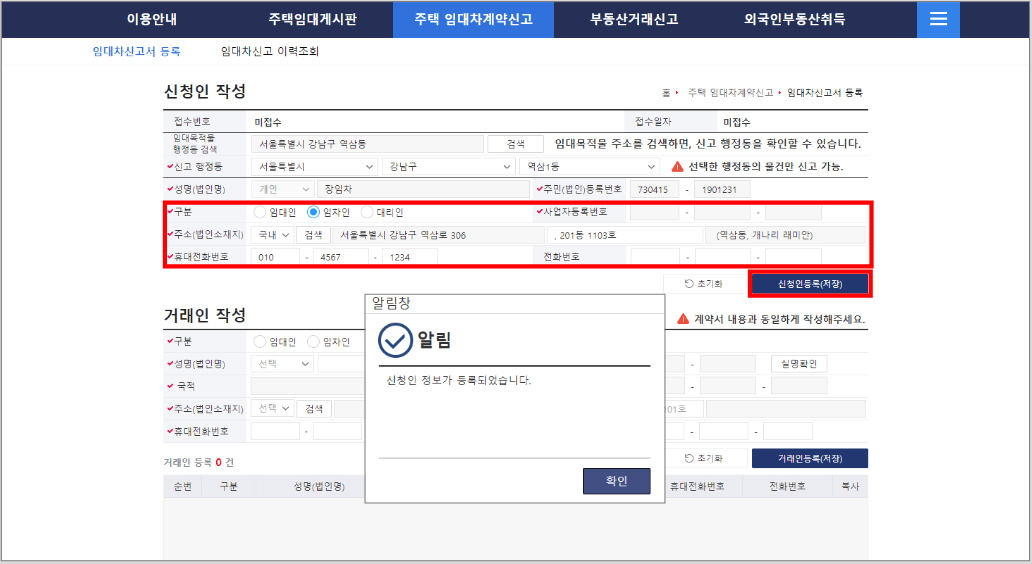Image resolution: width=1032 pixels, height=564 pixels.
Task: Click 검색 button for 임대목적물 행정동
Action: 515,144
